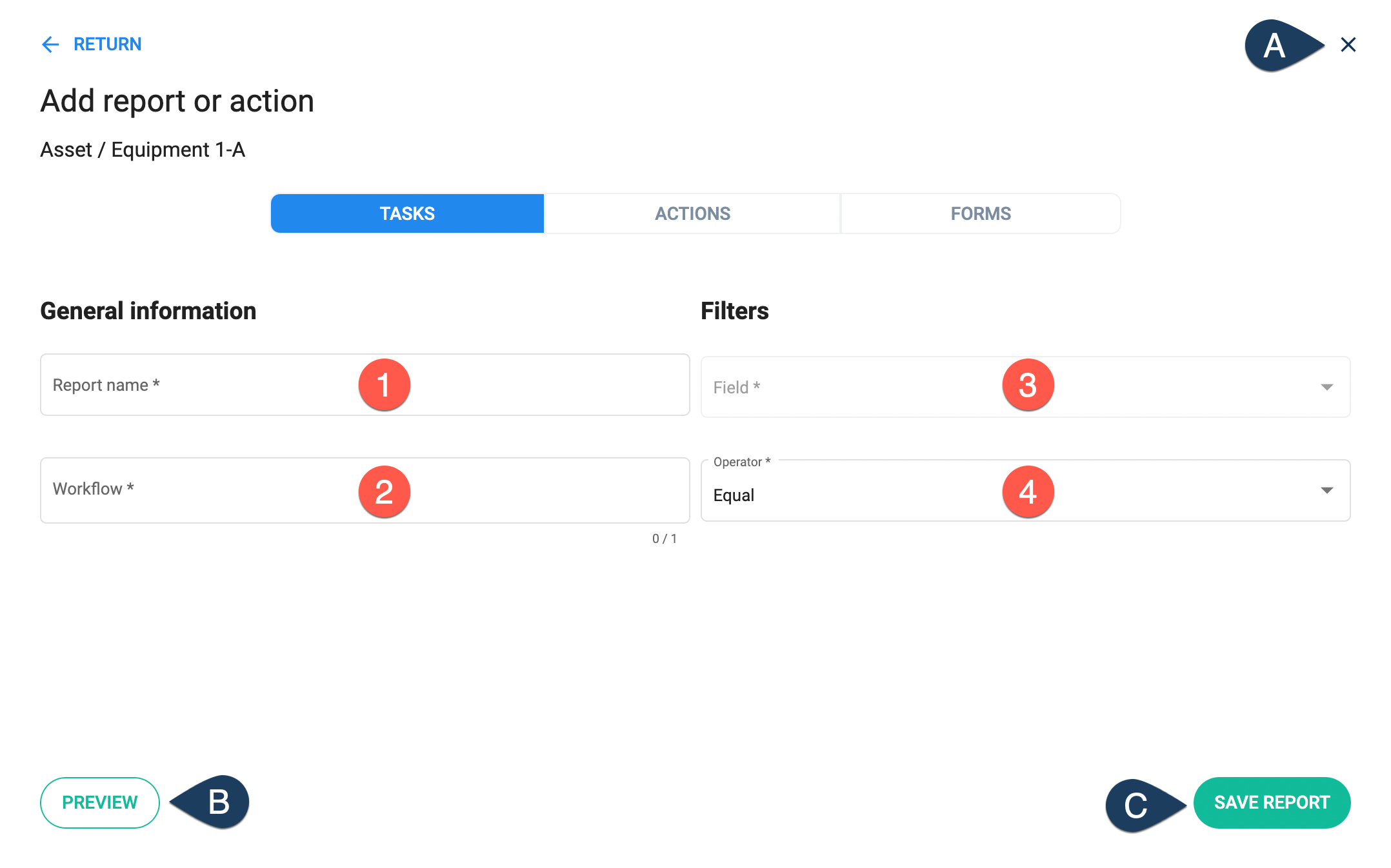1391x868 pixels.
Task: Click the dark callout labeled C
Action: click(1146, 805)
